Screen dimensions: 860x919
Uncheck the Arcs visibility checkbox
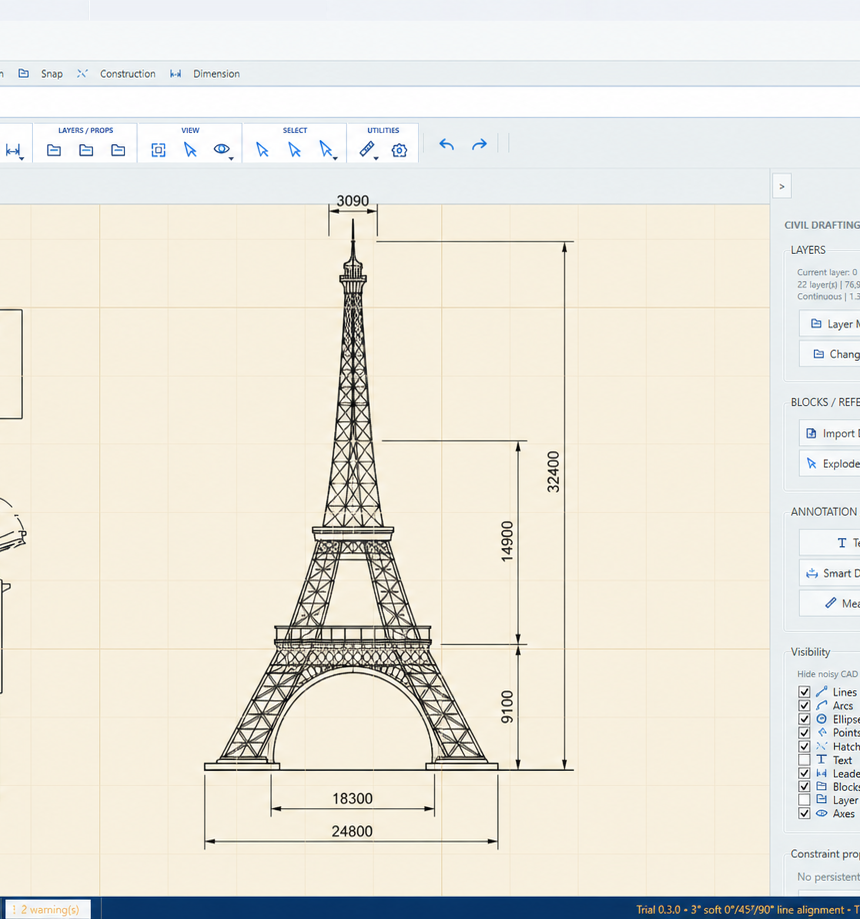(804, 705)
